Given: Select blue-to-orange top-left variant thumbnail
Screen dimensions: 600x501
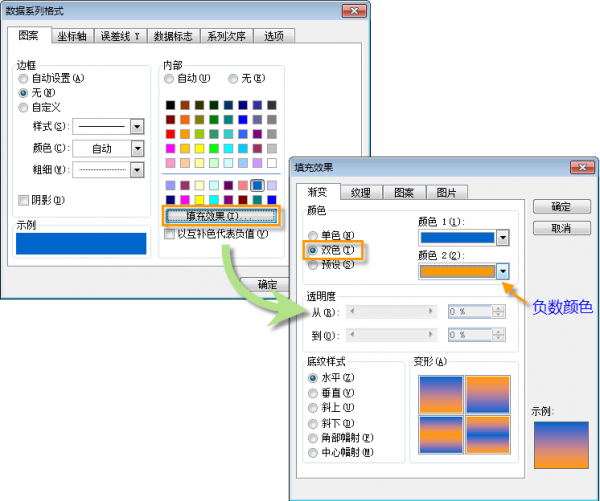Looking at the screenshot, I should pos(441,395).
